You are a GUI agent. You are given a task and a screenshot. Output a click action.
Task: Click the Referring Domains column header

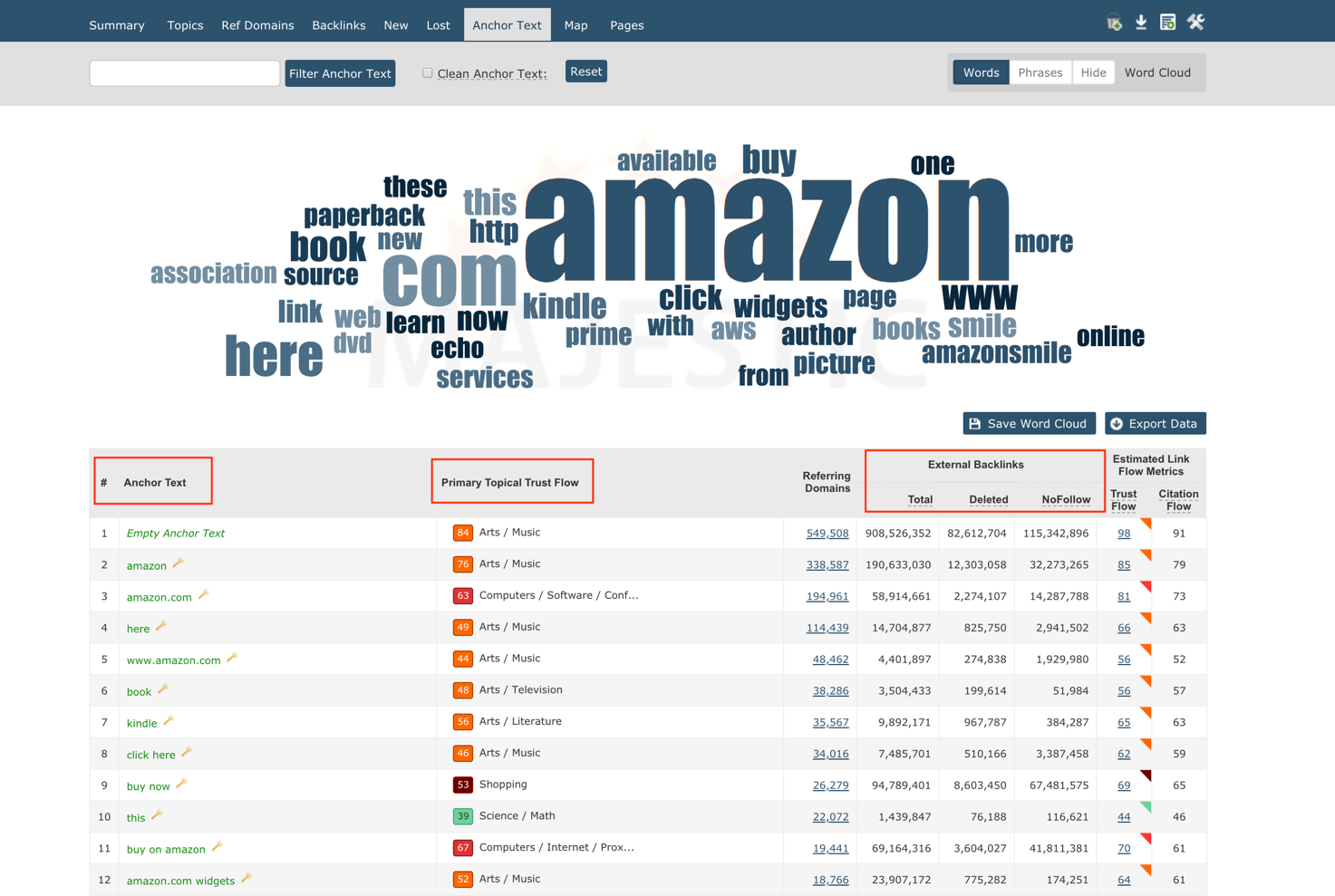pos(826,482)
